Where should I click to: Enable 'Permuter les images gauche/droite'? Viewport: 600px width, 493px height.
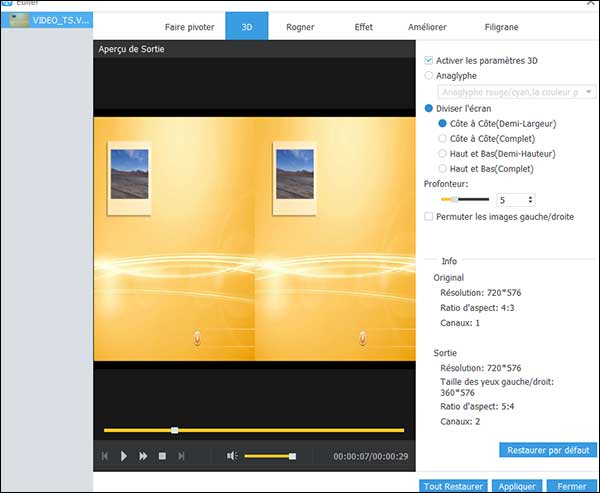[x=429, y=216]
